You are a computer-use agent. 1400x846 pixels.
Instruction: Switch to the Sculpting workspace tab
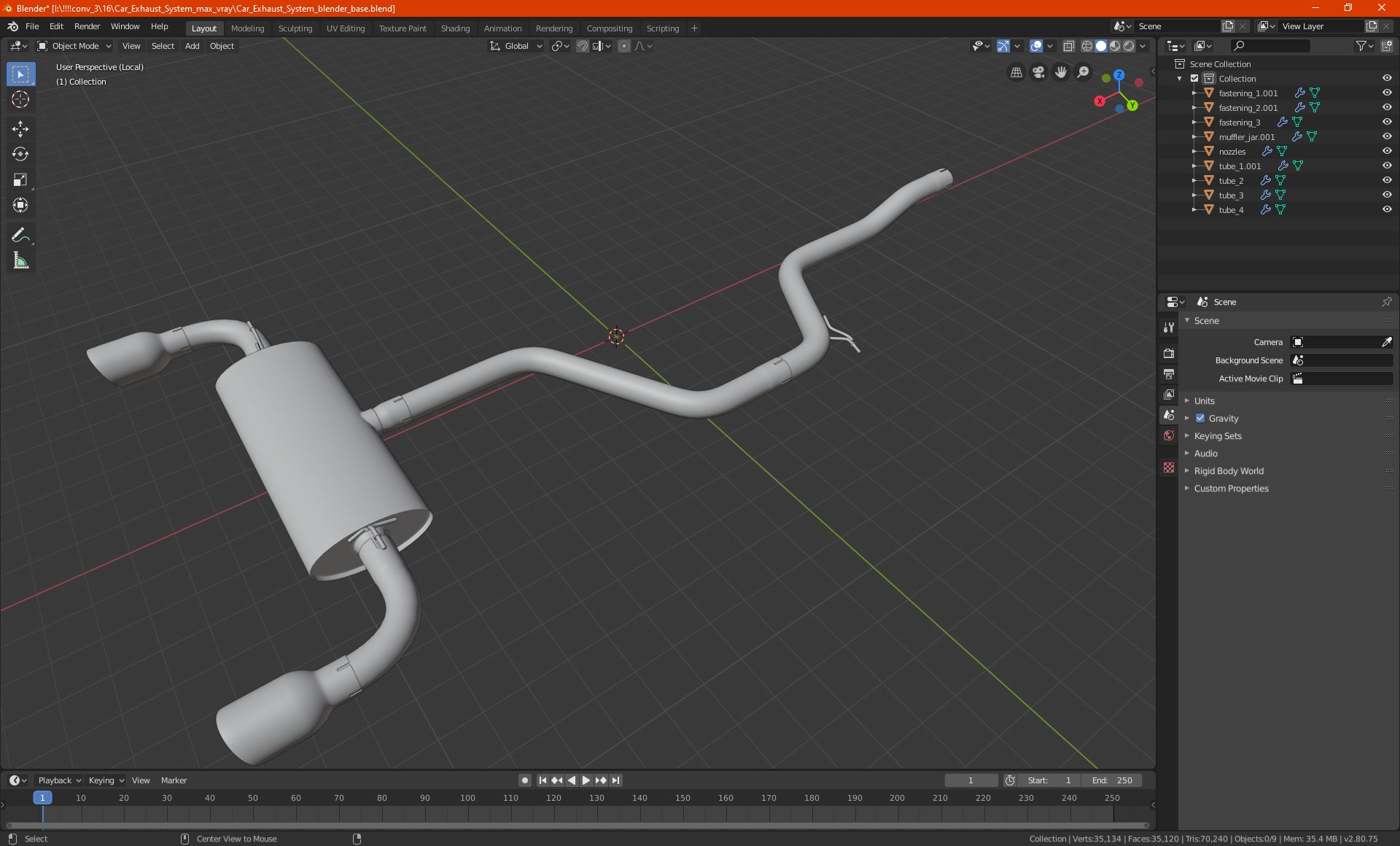pyautogui.click(x=295, y=28)
